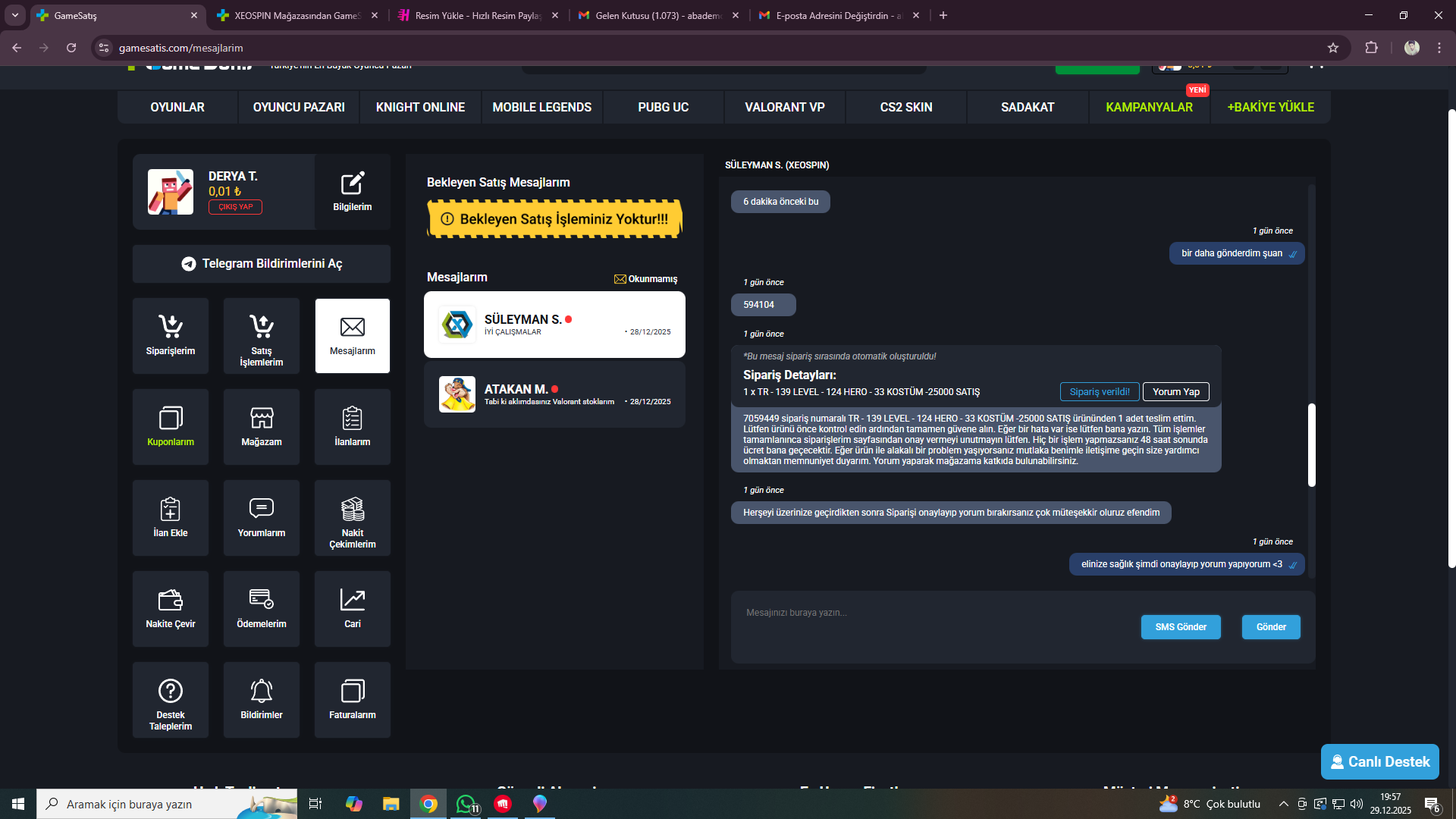This screenshot has width=1456, height=819.
Task: Click the DERYA T. profile avatar
Action: [171, 192]
